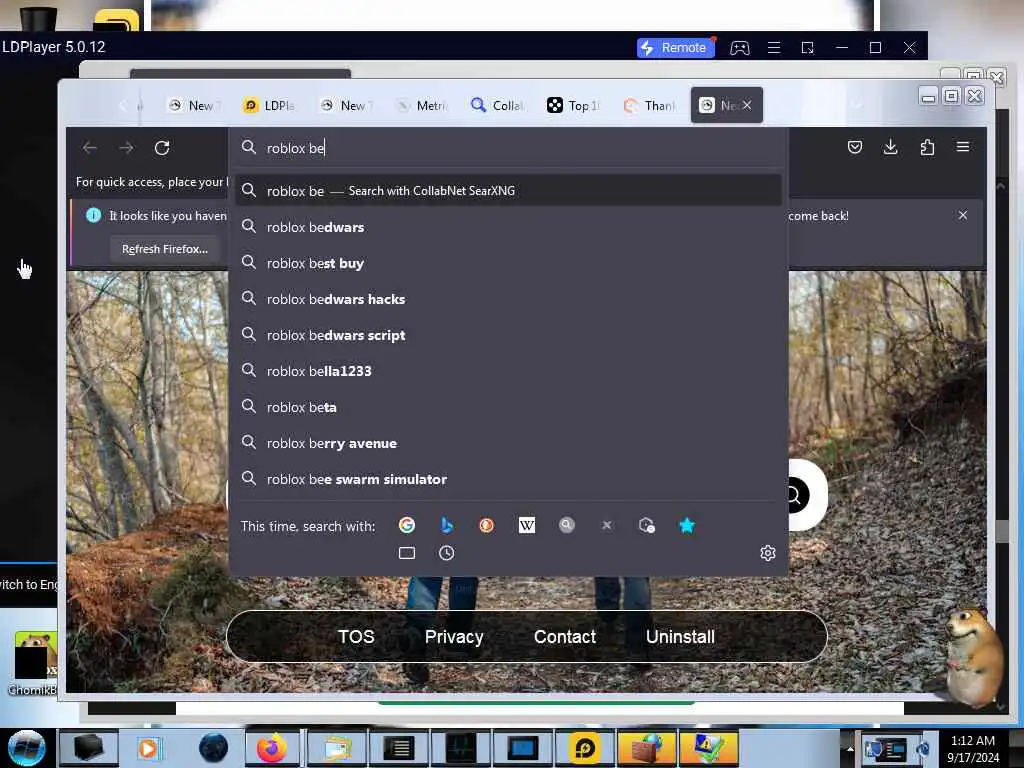Search this time with Bing icon
This screenshot has height=768, width=1024.
(x=447, y=525)
